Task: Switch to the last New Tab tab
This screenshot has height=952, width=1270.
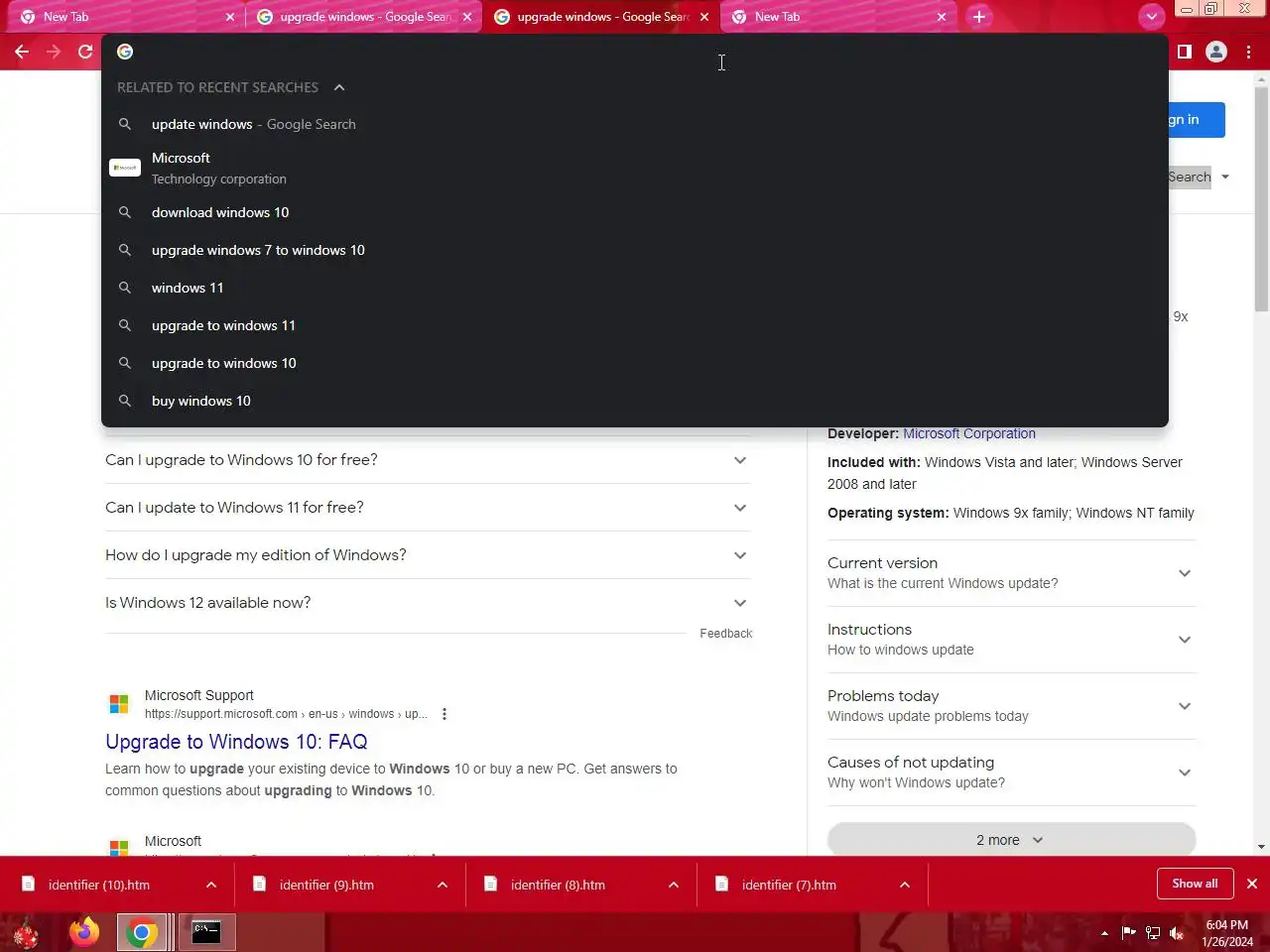Action: 838,17
